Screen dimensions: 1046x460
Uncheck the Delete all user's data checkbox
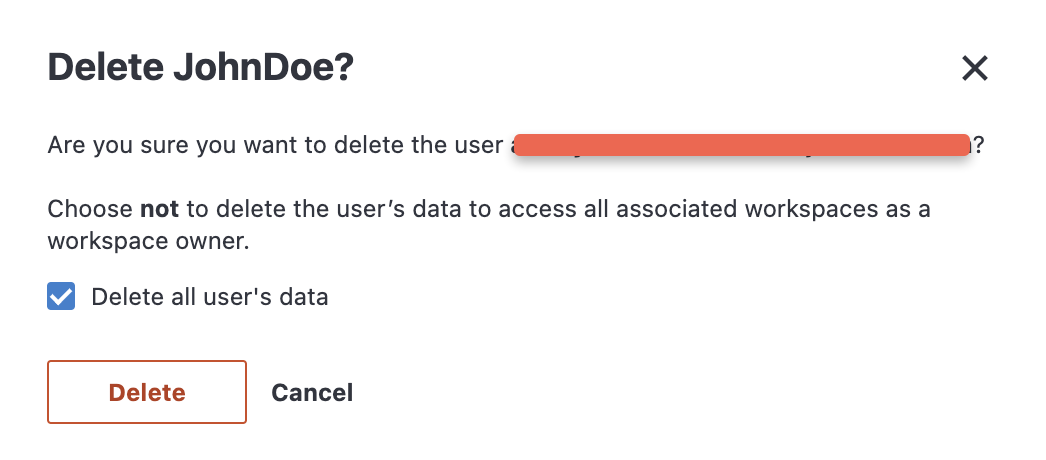[61, 297]
